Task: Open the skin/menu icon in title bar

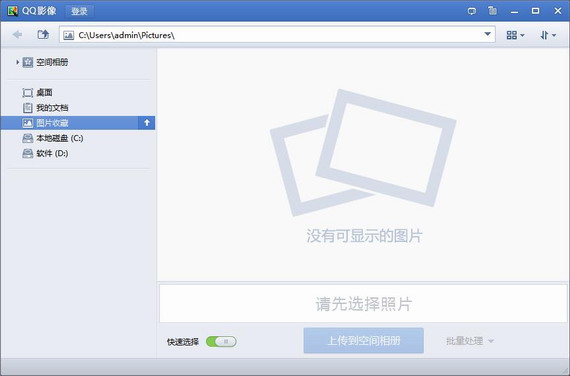Action: pos(492,11)
